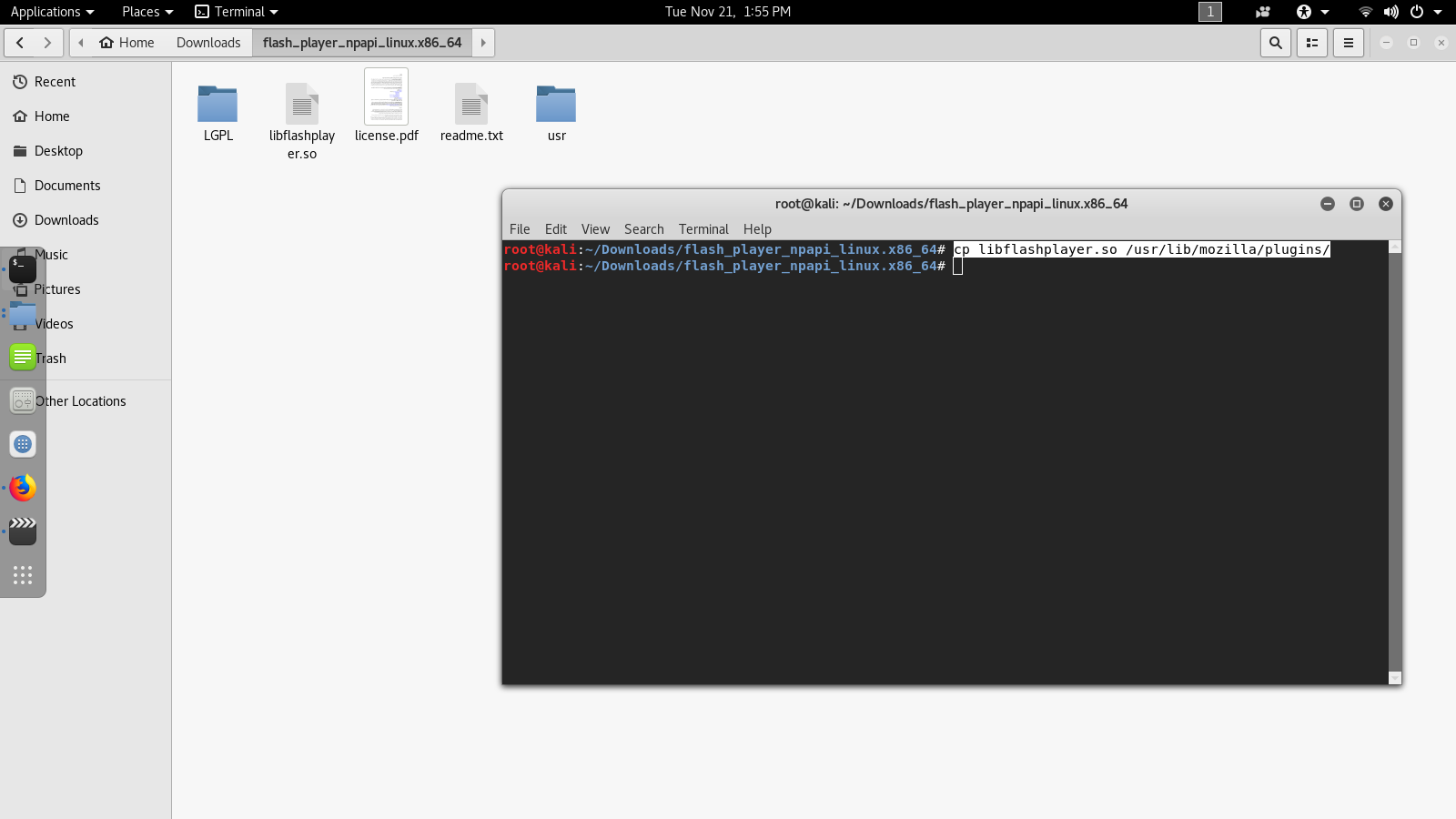
Task: Minimize the terminal window
Action: tap(1328, 204)
